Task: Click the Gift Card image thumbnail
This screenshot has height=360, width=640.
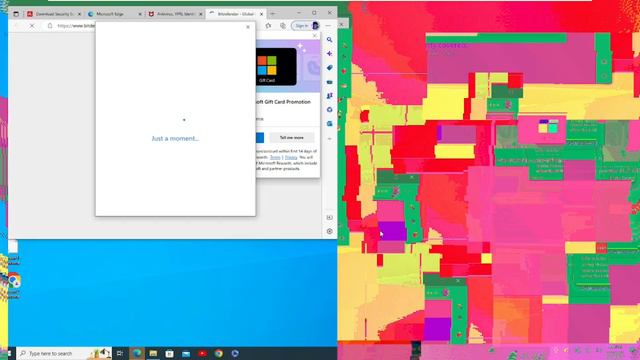Action: [x=276, y=67]
